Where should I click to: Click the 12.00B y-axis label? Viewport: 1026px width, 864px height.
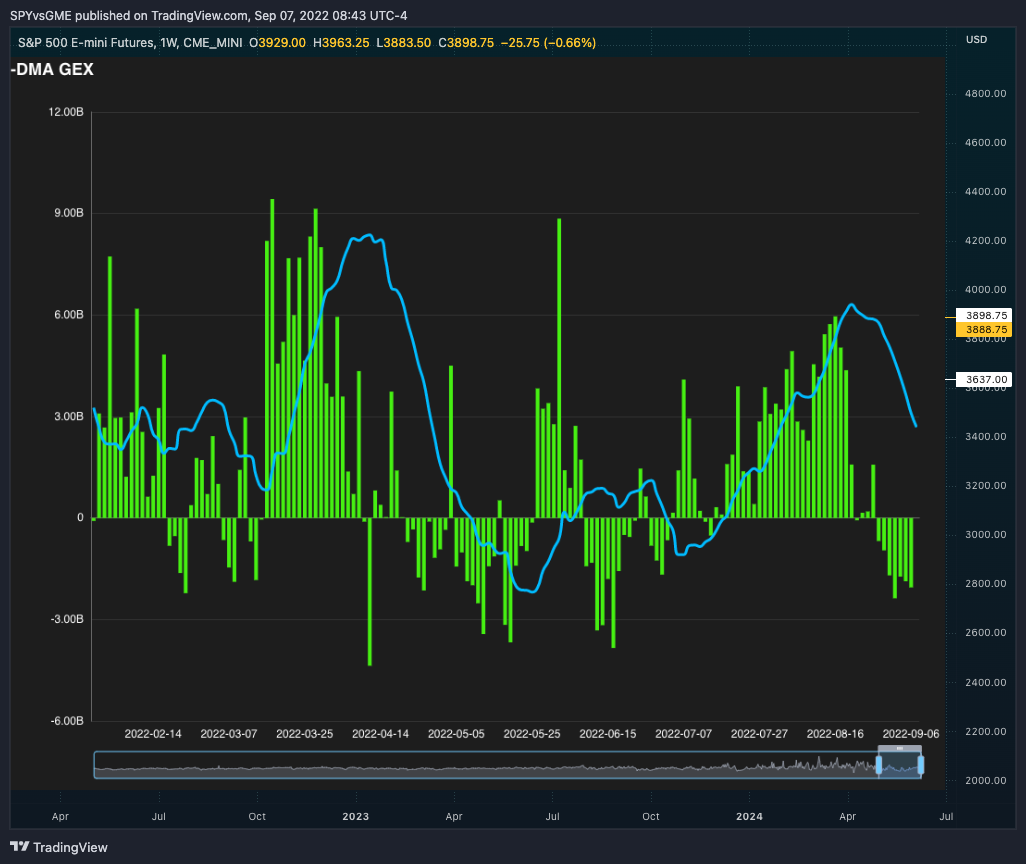pyautogui.click(x=66, y=112)
